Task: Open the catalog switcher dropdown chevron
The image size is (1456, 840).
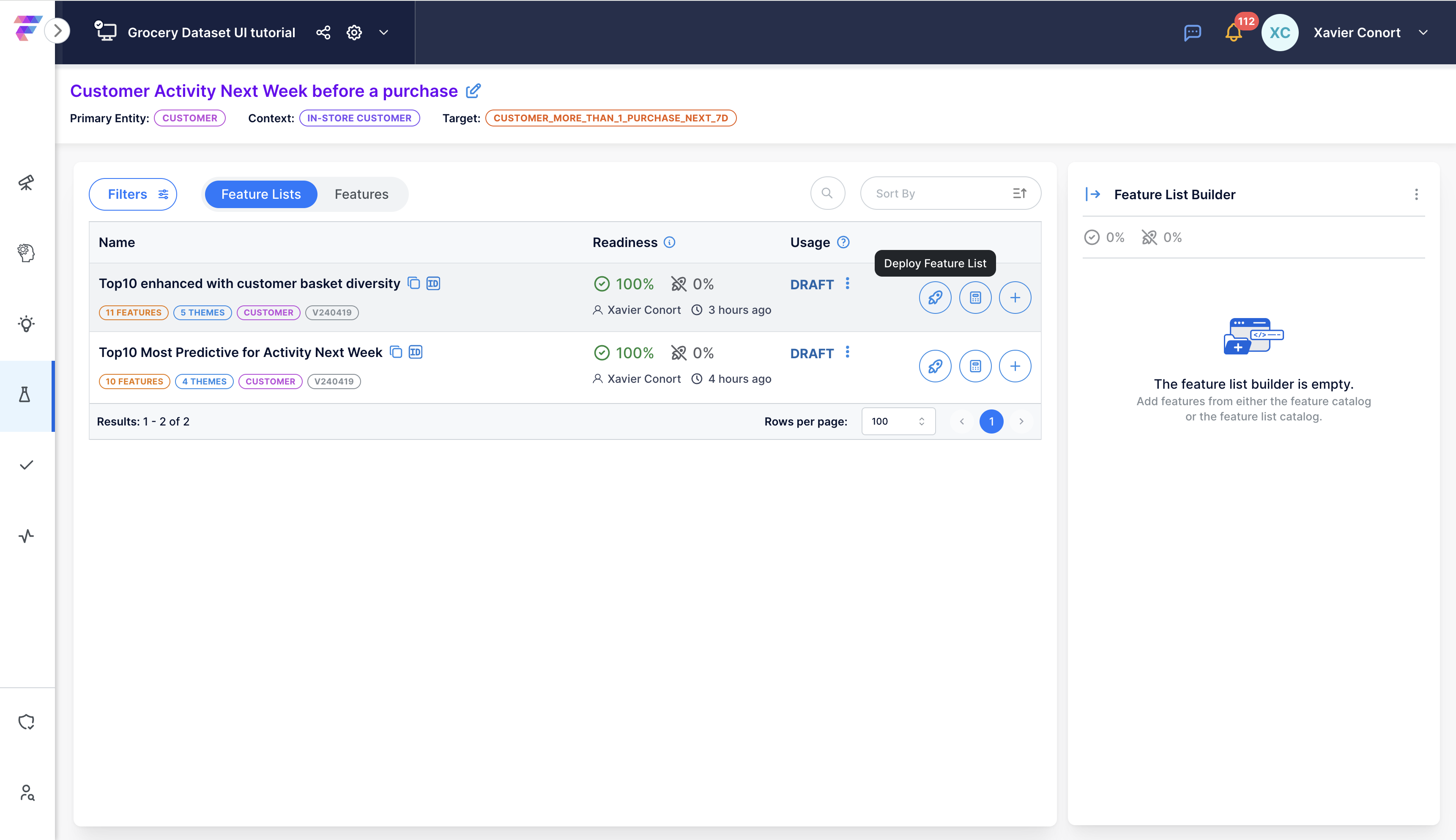Action: [x=383, y=32]
